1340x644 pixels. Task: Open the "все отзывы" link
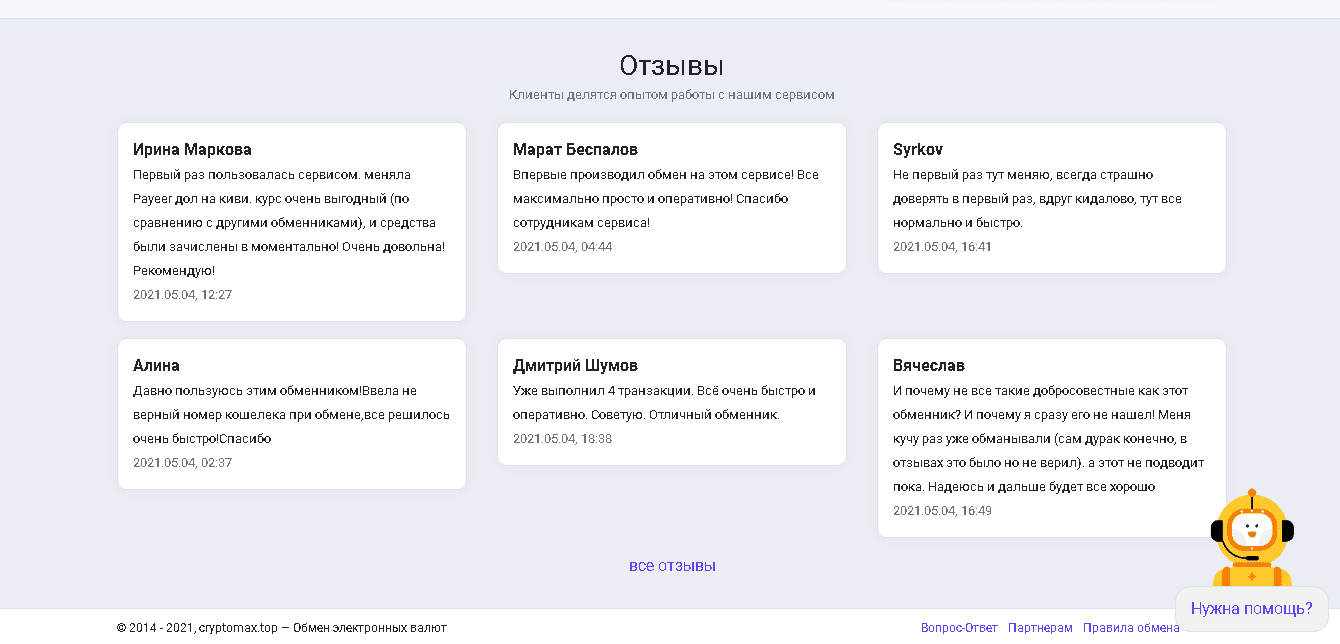672,566
